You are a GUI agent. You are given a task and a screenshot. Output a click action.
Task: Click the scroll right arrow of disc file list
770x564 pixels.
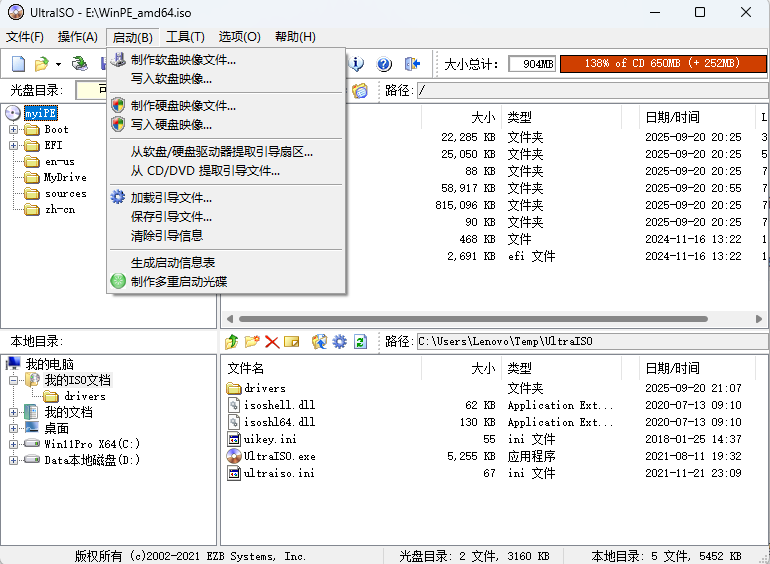coord(759,319)
